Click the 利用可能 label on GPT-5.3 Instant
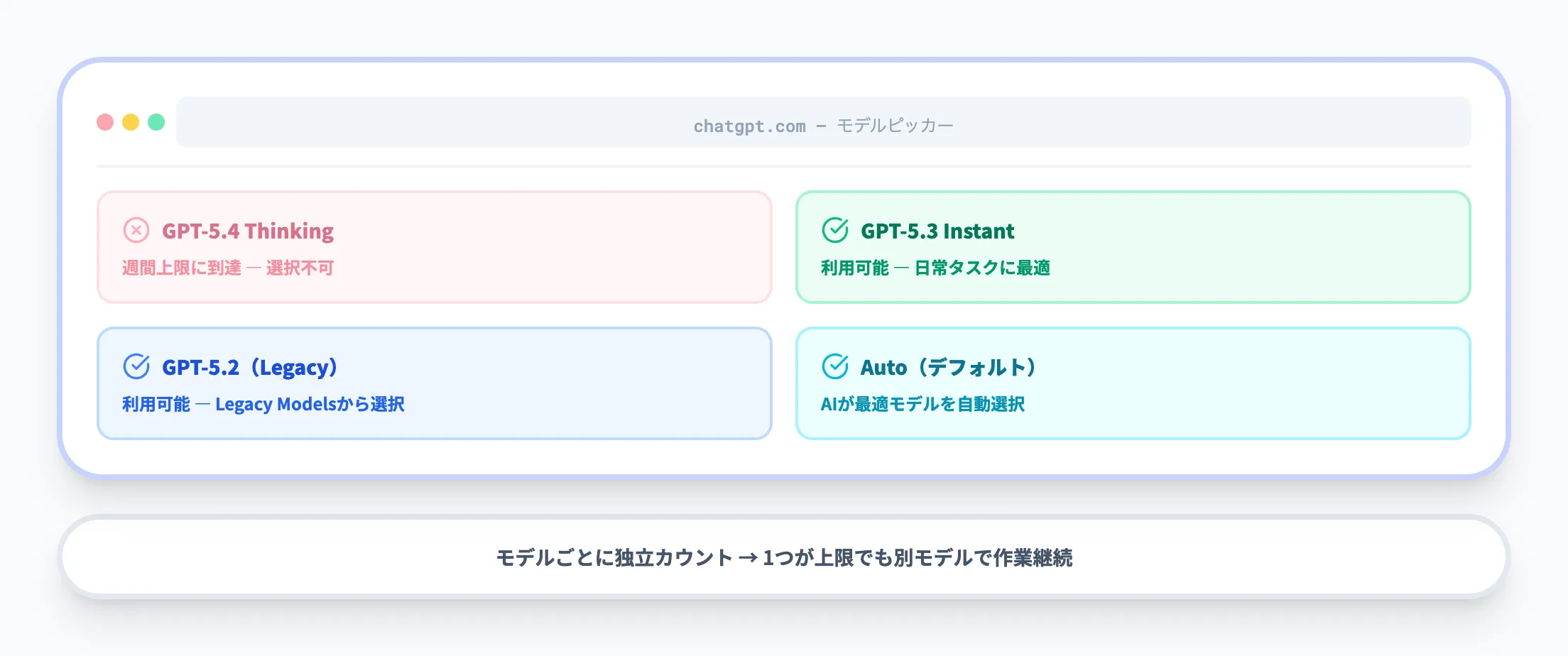Screen dimensions: 1568x656 pyautogui.click(x=855, y=268)
